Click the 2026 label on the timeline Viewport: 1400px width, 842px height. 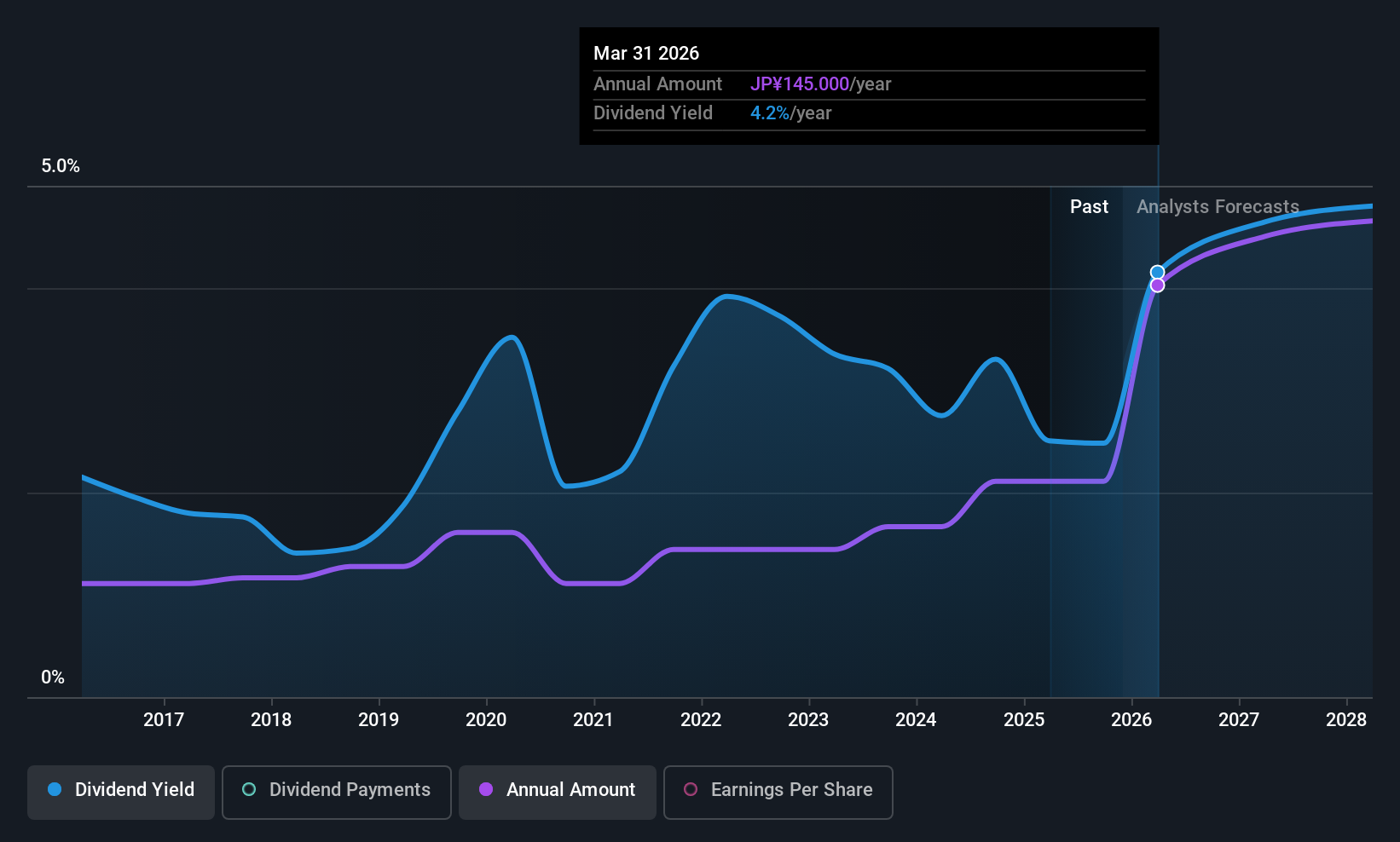pyautogui.click(x=1131, y=719)
